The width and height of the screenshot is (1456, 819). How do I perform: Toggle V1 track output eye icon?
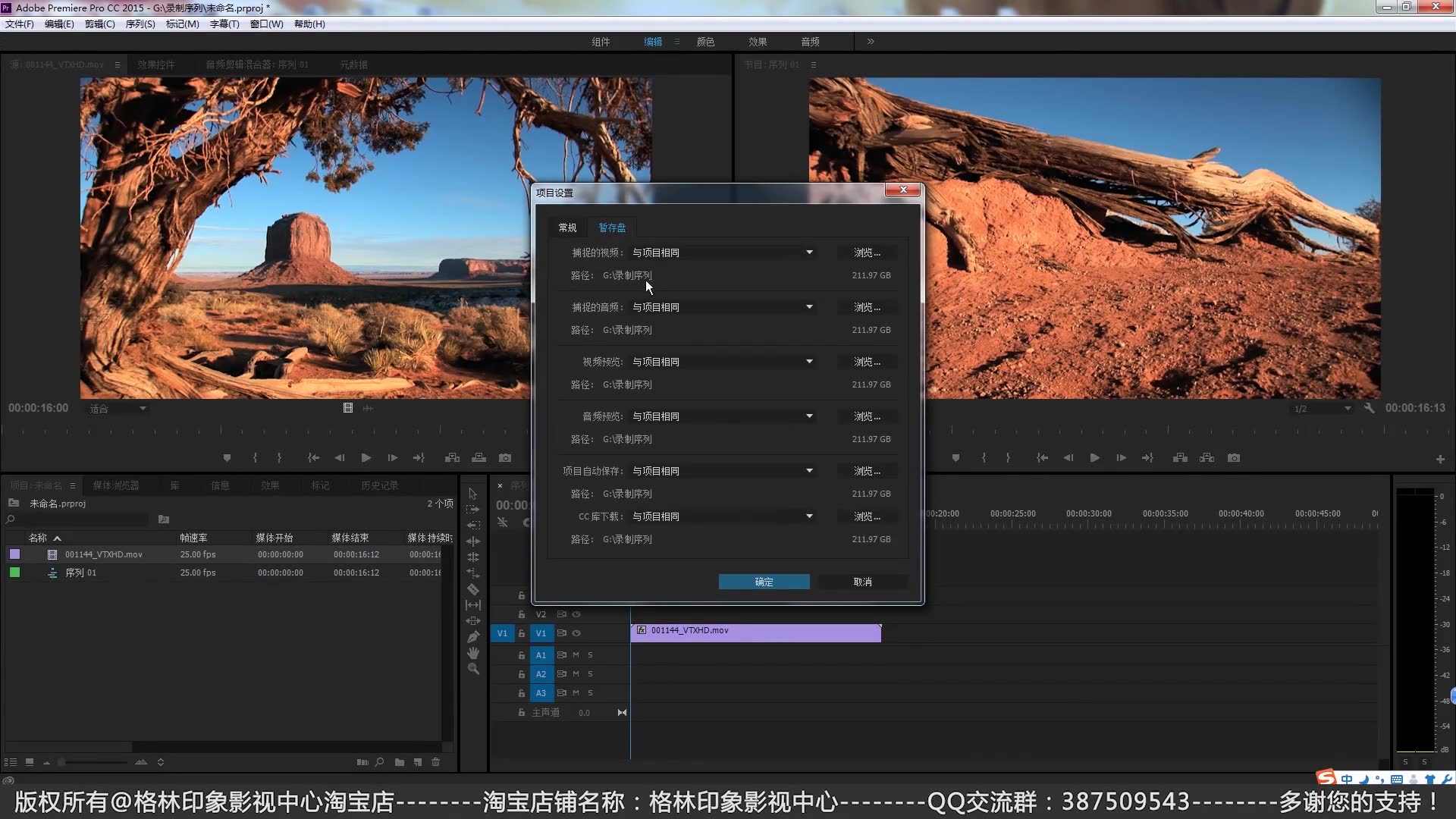[576, 633]
